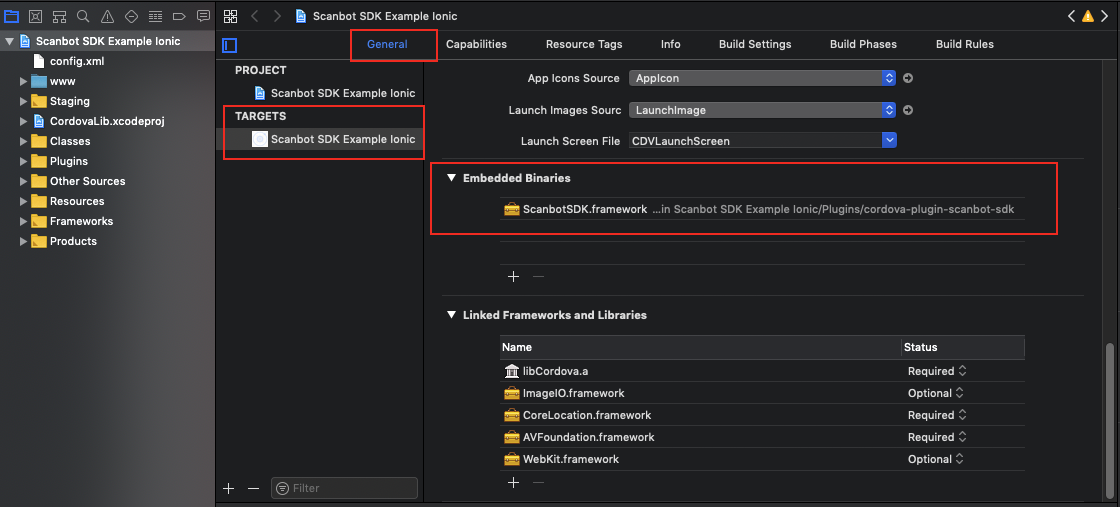Click the vertical scrollbar in editor pane
This screenshot has width=1120, height=507.
click(x=1109, y=421)
